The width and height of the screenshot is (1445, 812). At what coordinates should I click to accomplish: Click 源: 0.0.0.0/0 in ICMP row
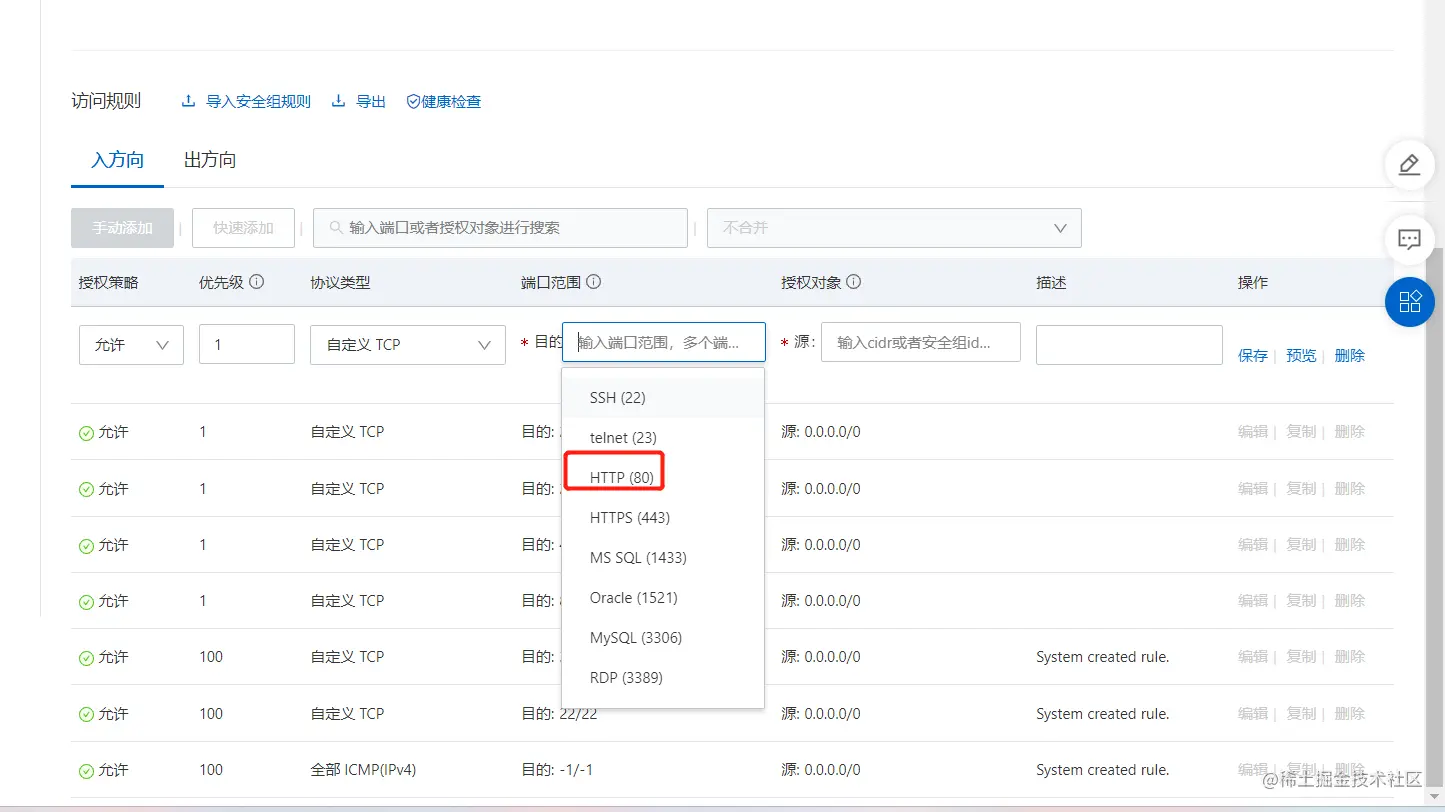coord(821,770)
